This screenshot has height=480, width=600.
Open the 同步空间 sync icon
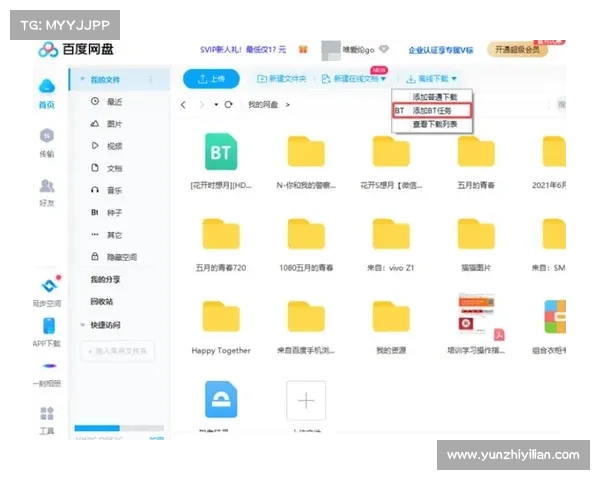tap(49, 286)
